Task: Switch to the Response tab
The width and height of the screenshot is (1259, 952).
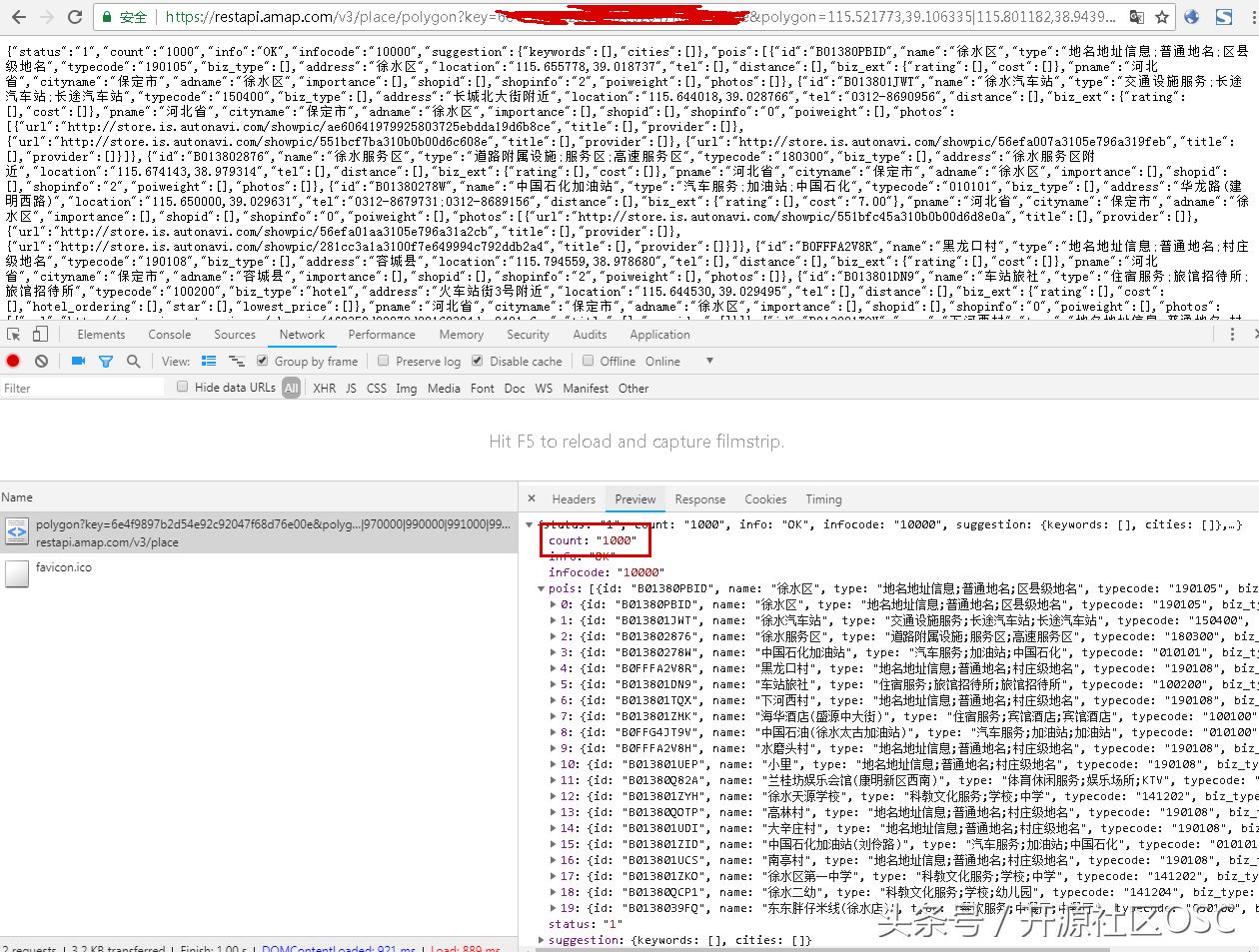Action: point(699,498)
